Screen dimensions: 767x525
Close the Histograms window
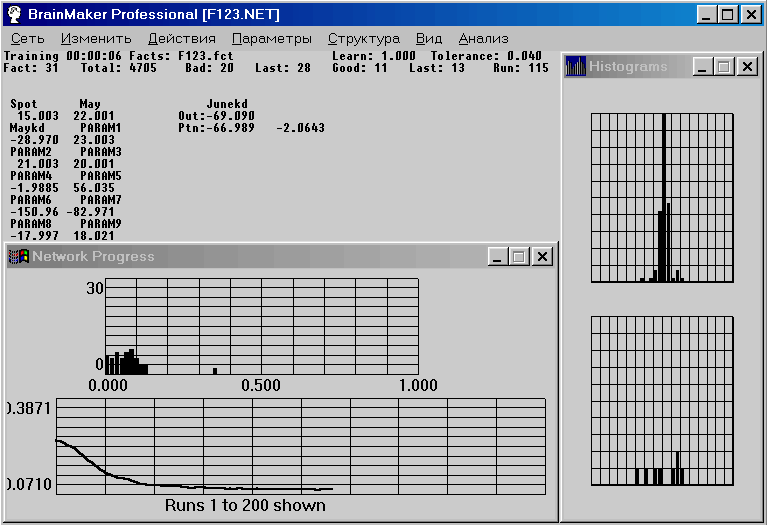(746, 67)
